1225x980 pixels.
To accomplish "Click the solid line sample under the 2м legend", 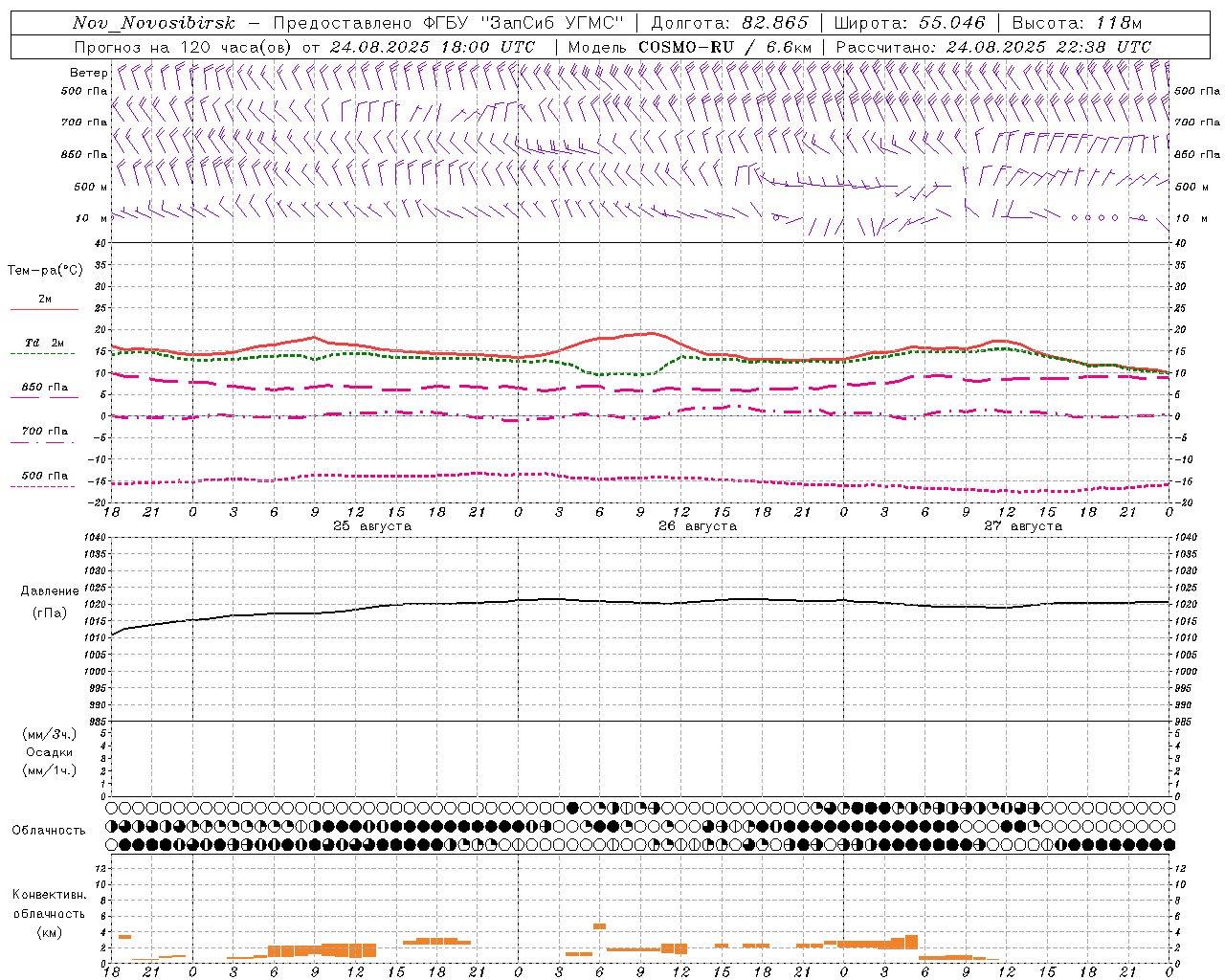I will [44, 310].
